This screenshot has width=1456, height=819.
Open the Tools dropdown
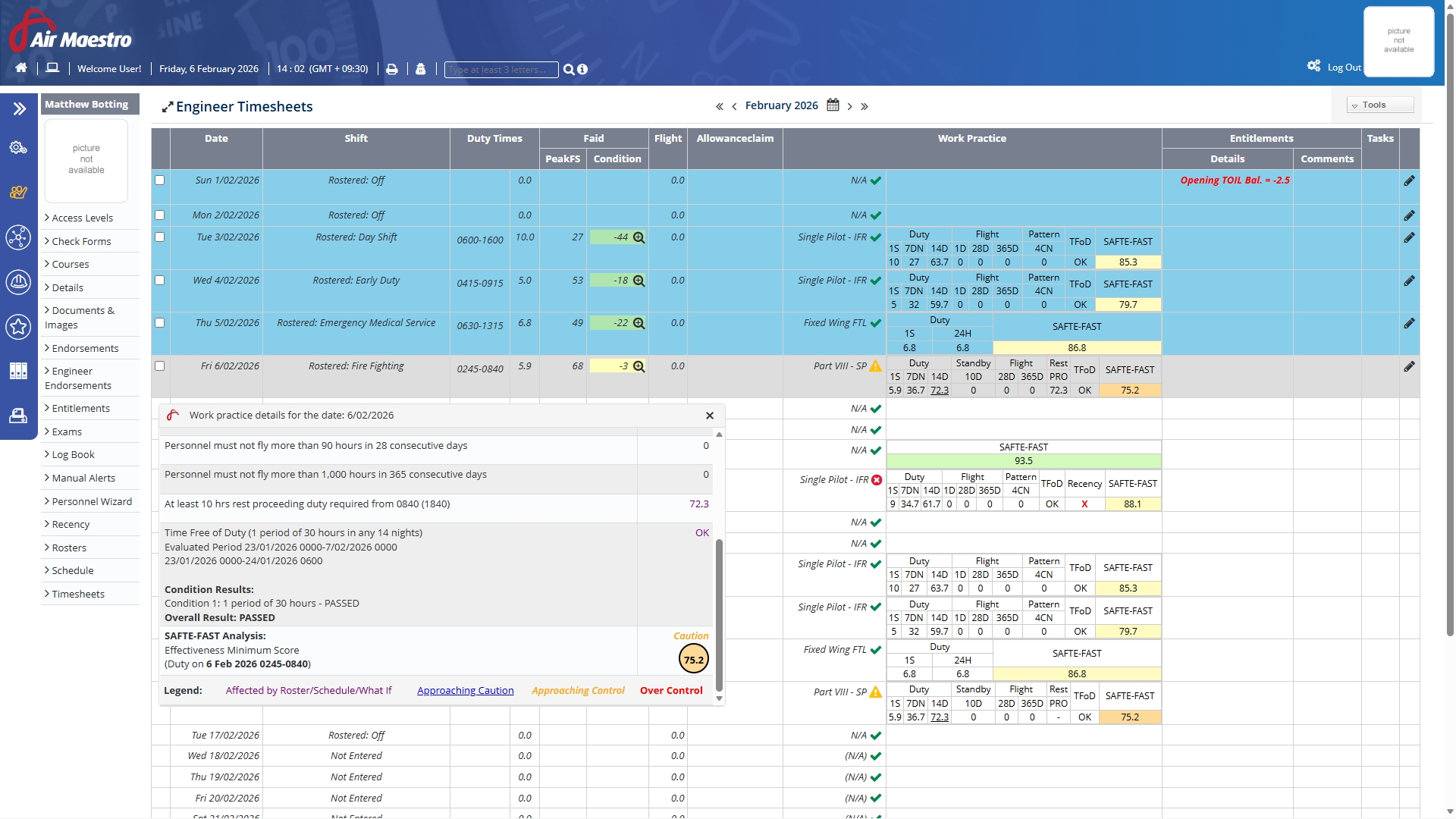[x=1379, y=105]
